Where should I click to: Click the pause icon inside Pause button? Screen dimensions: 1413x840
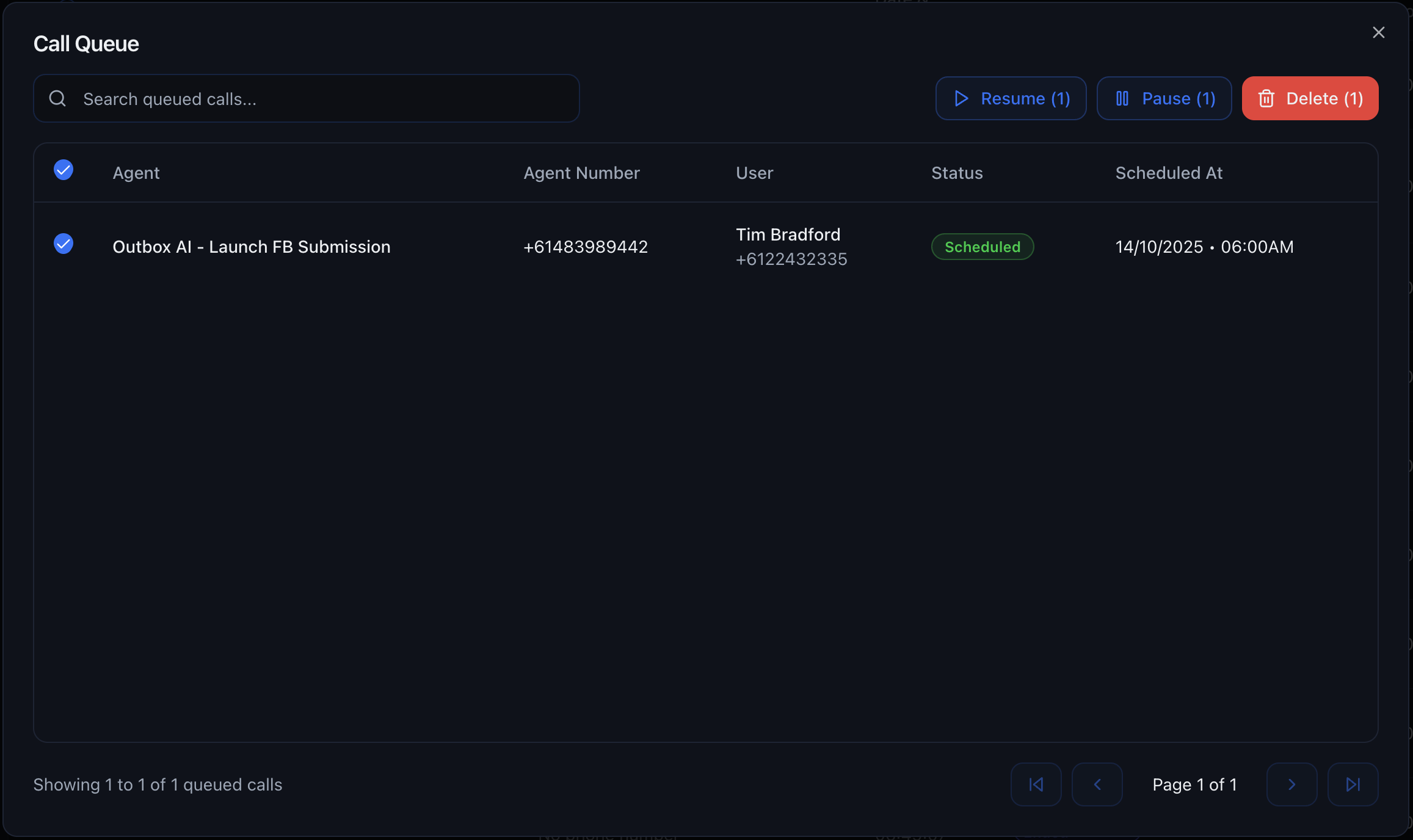(x=1124, y=98)
